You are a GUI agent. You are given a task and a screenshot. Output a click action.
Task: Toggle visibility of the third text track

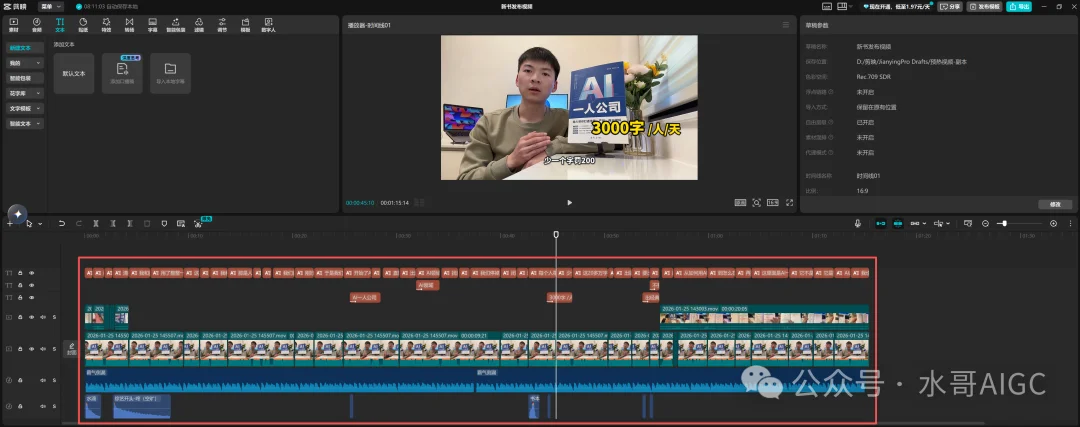click(x=31, y=298)
